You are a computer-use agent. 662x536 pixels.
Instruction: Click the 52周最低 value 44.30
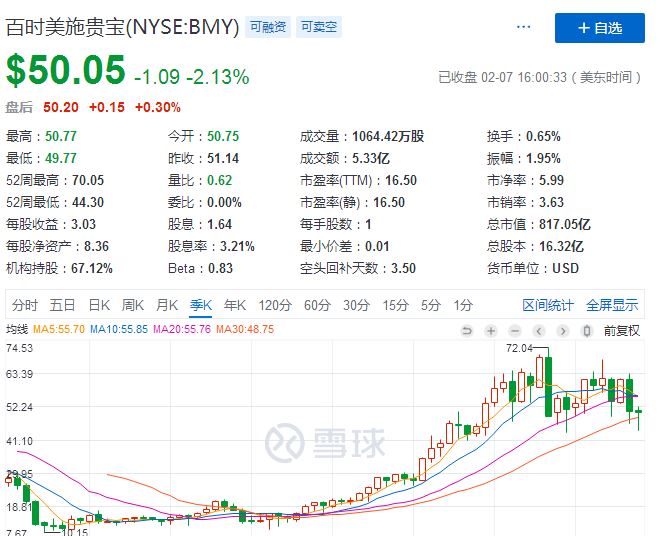88,202
